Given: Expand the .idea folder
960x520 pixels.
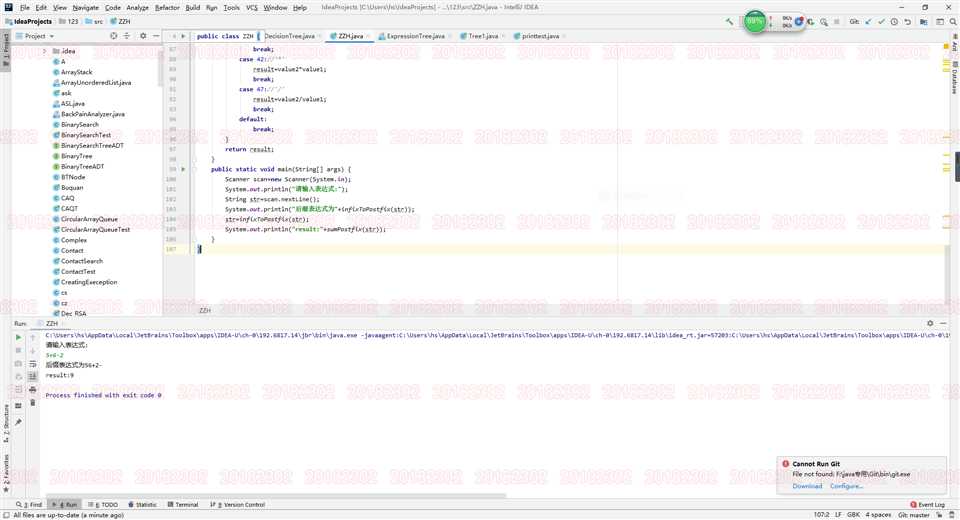Looking at the screenshot, I should 45,51.
